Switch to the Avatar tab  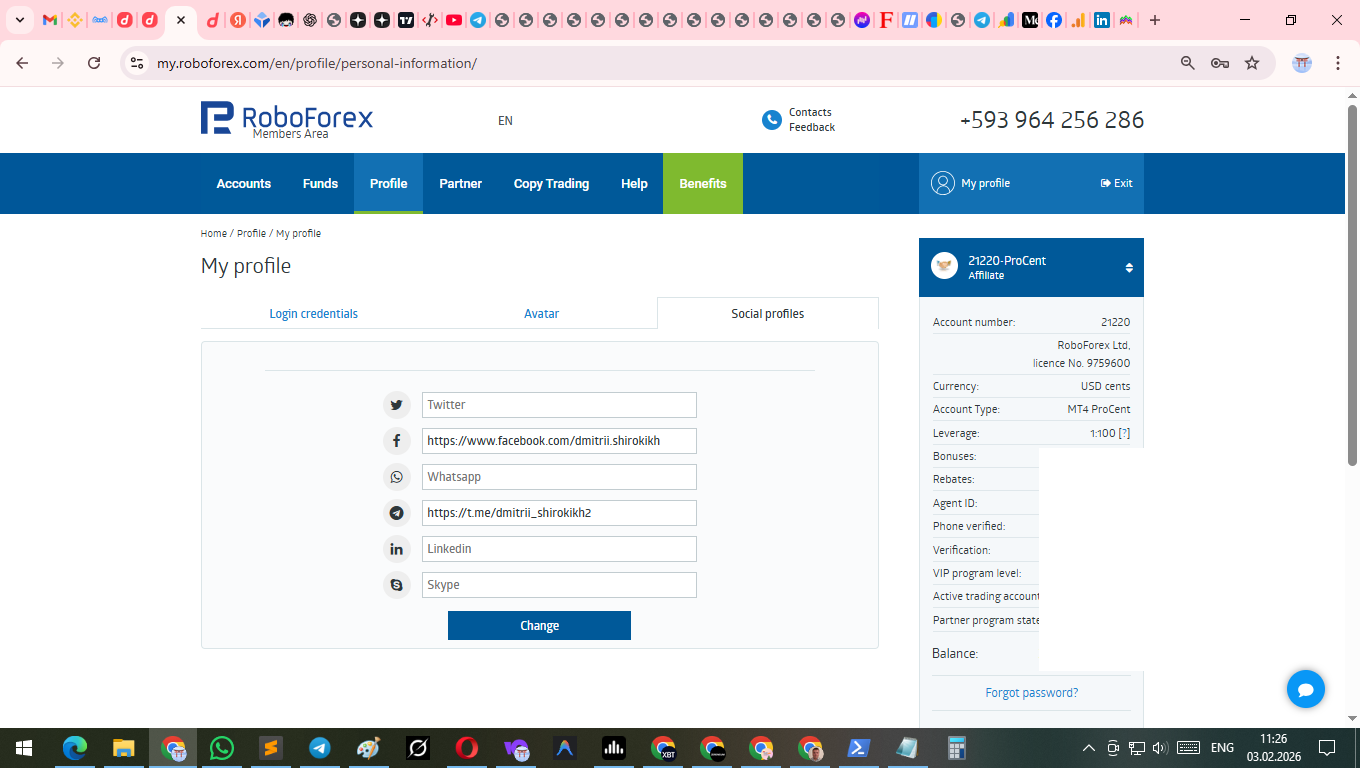click(541, 314)
